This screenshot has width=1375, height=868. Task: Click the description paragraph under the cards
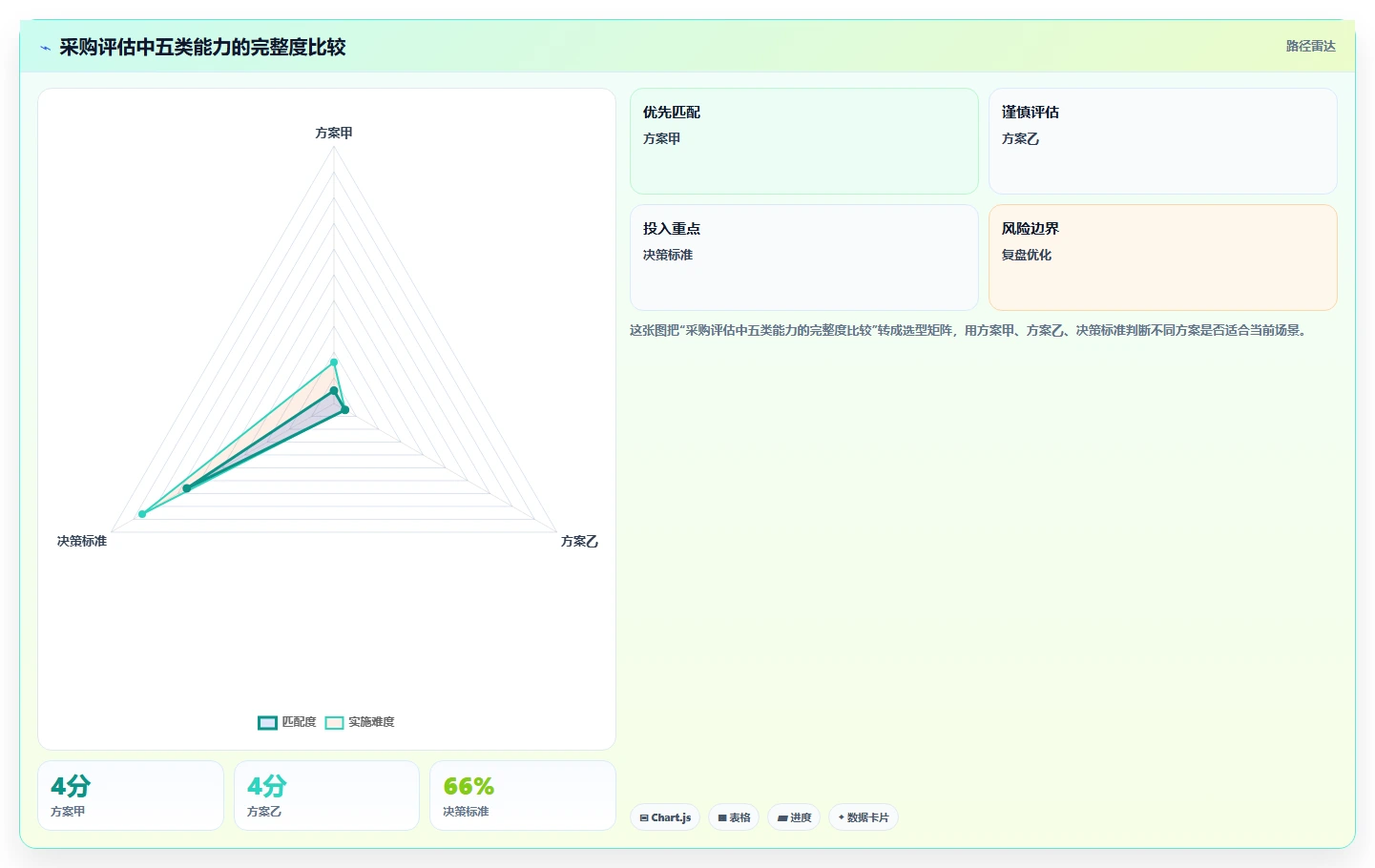(970, 330)
